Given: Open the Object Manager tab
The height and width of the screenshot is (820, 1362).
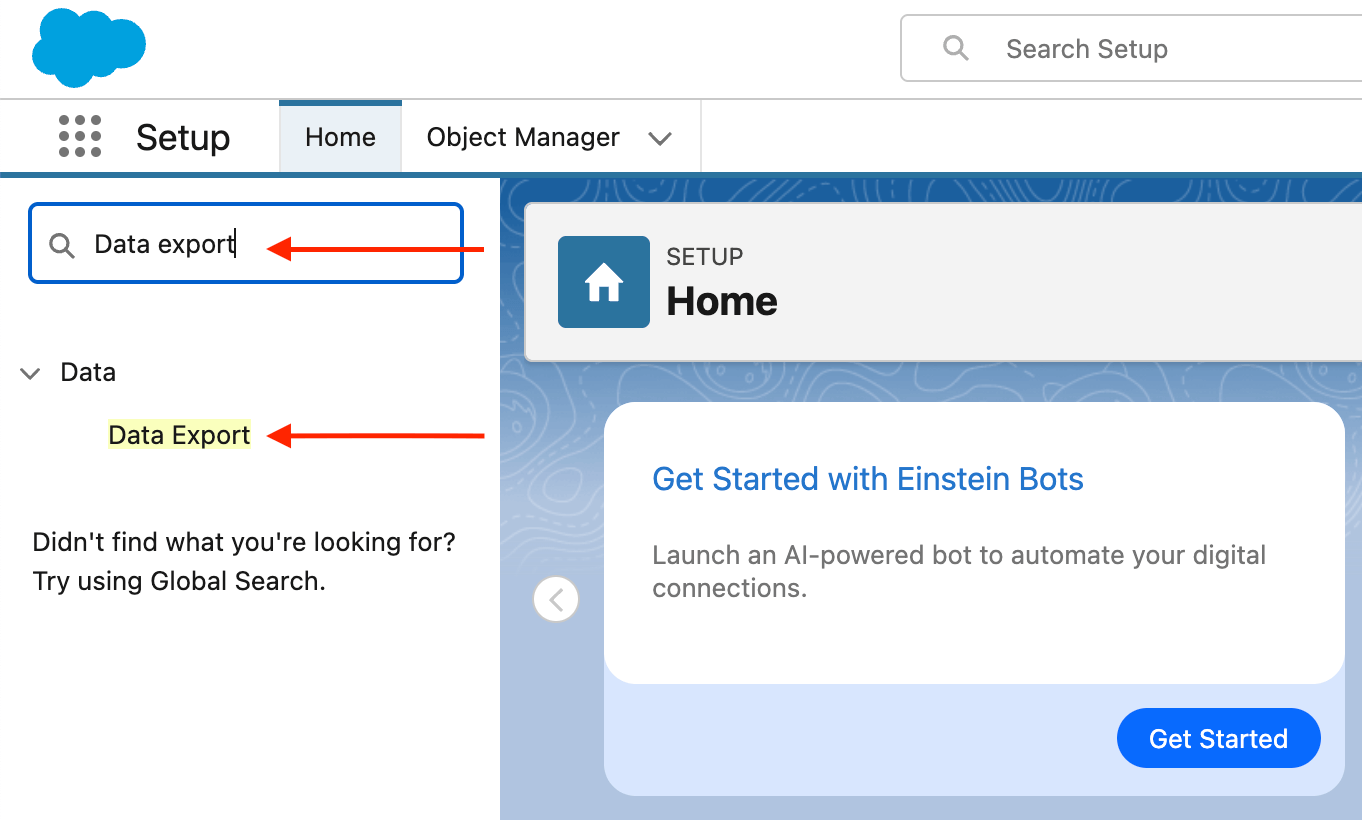Looking at the screenshot, I should pyautogui.click(x=522, y=137).
